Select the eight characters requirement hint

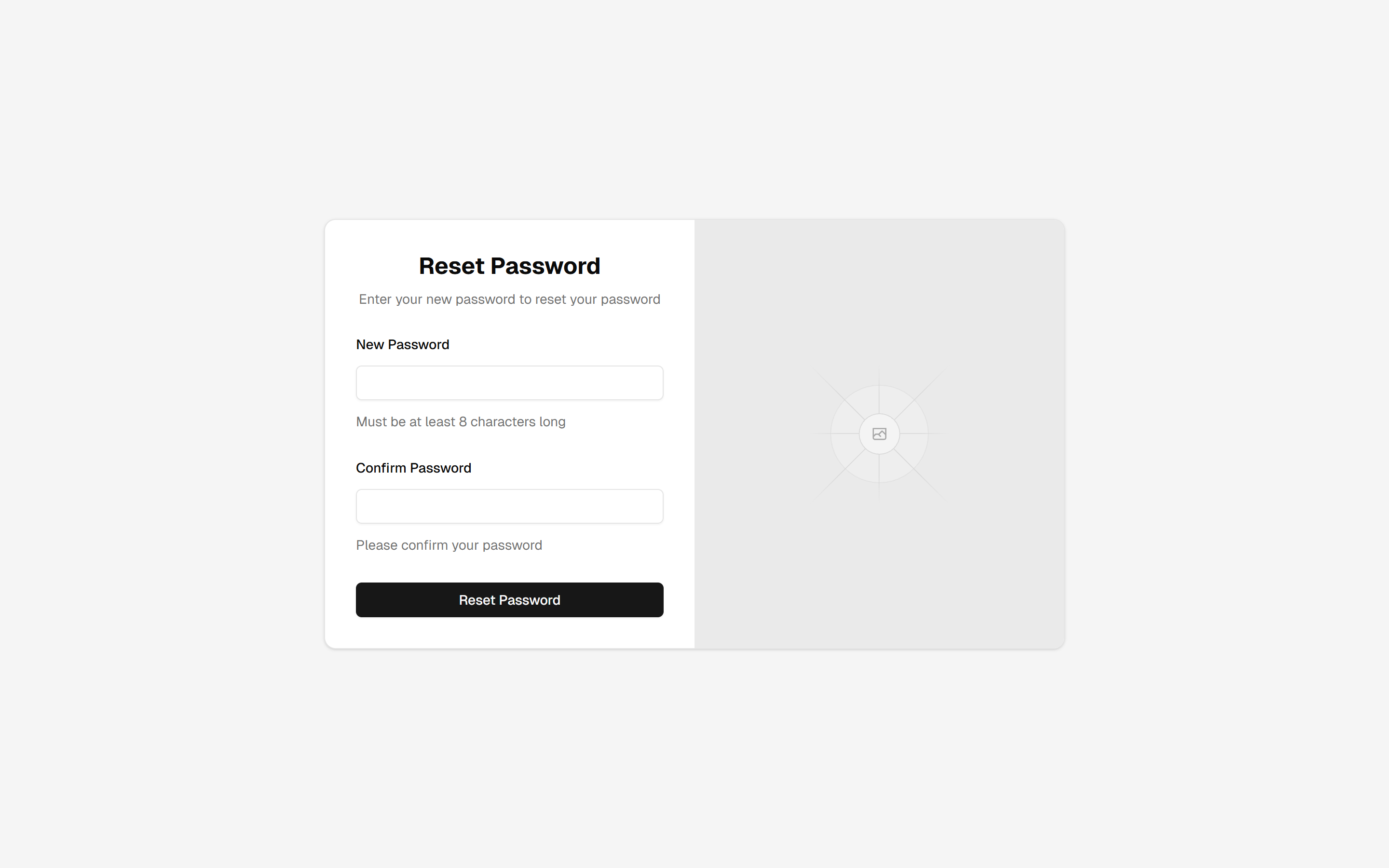coord(460,421)
